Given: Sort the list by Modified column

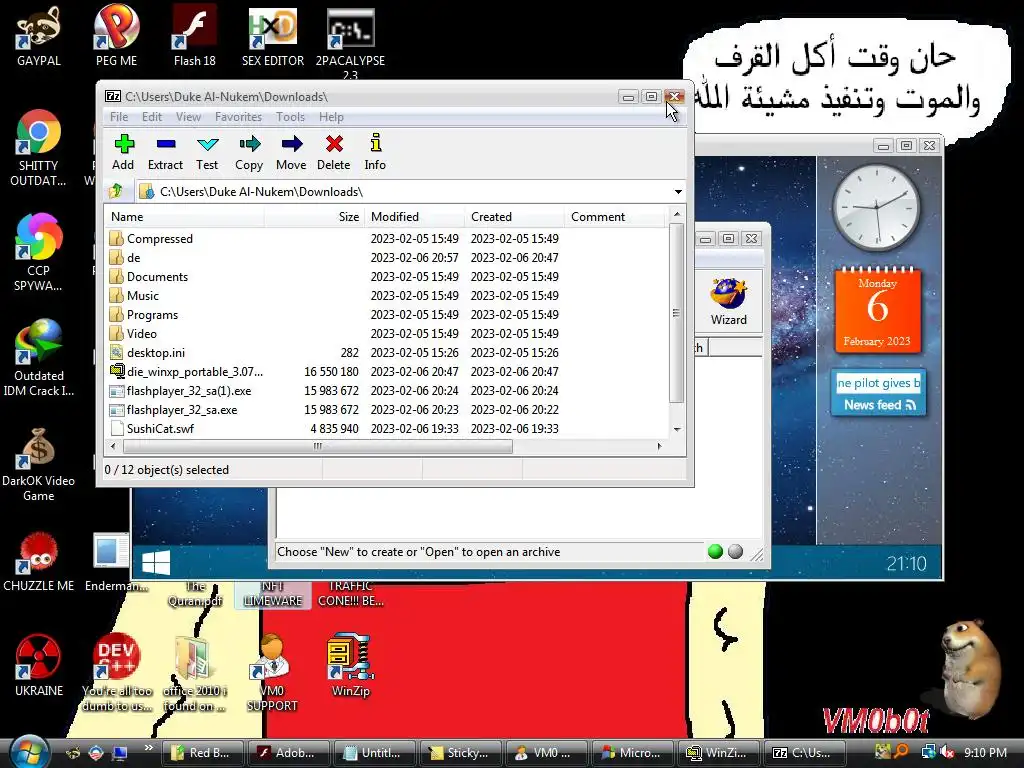Looking at the screenshot, I should 414,217.
